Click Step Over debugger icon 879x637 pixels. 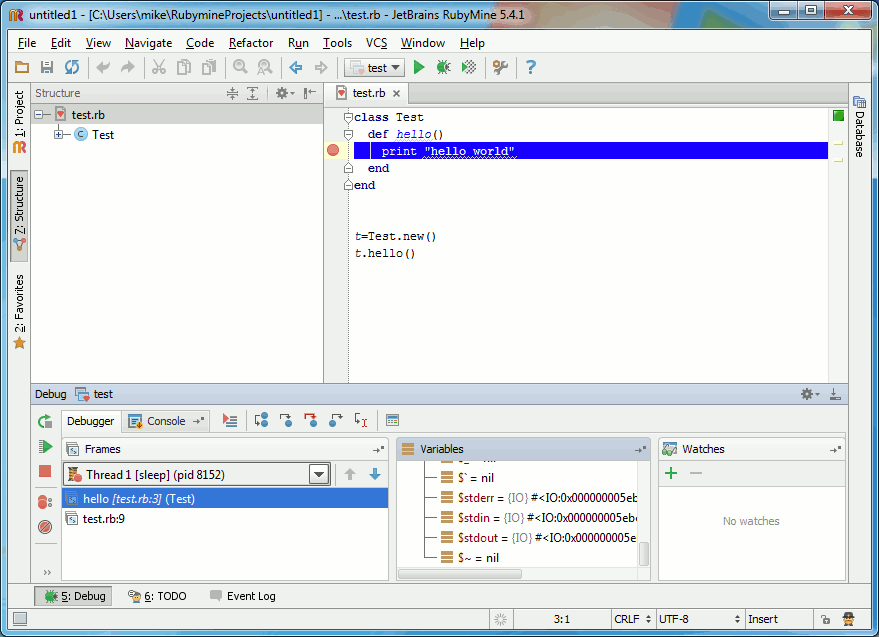click(261, 421)
